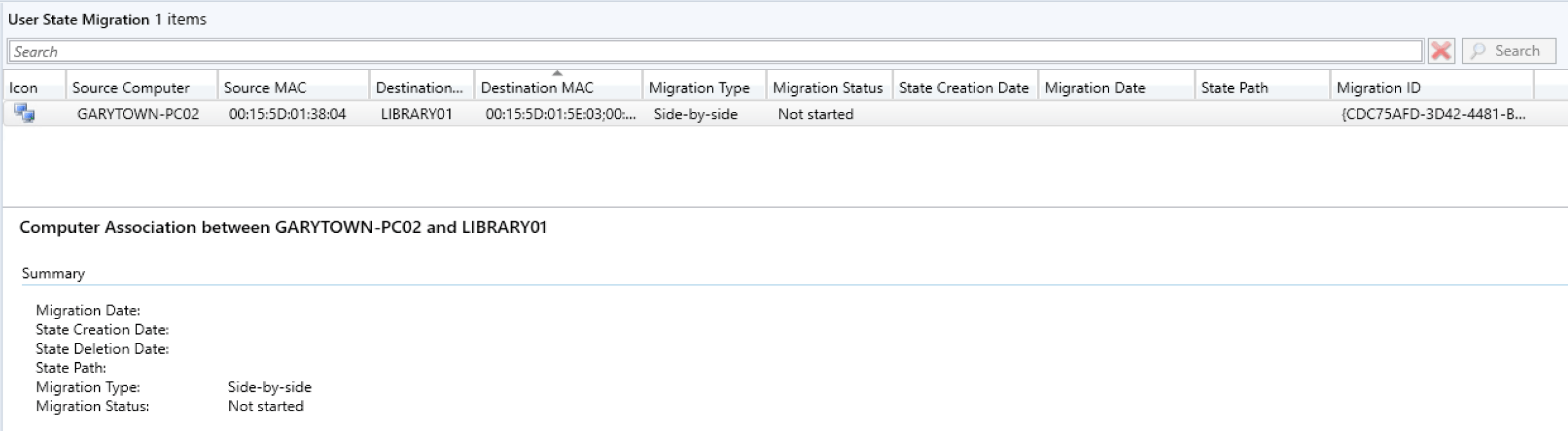Viewport: 1568px width, 431px height.
Task: Click the Icon column header
Action: click(x=24, y=87)
